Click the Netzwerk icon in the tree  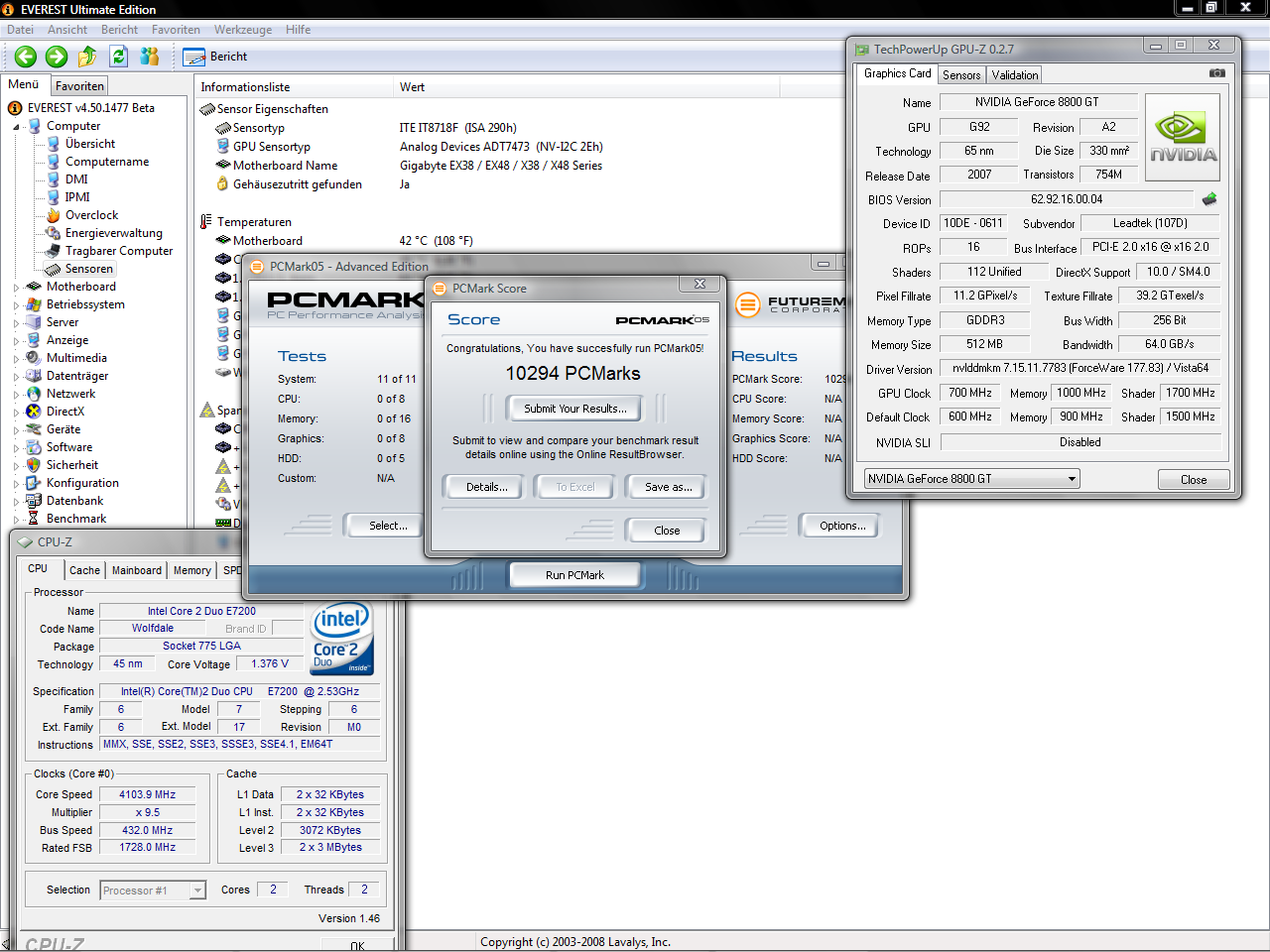tap(35, 394)
